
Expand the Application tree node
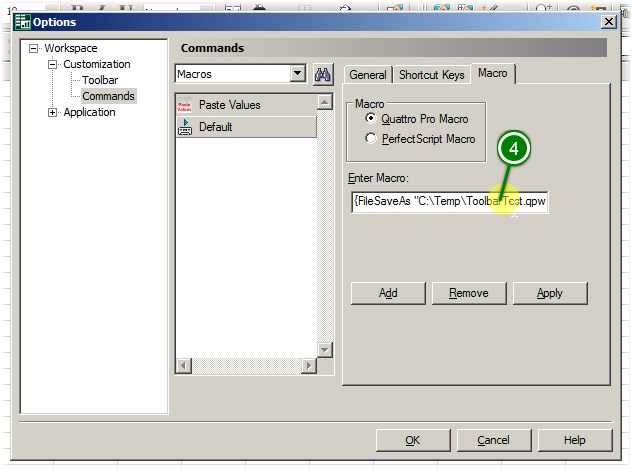click(x=53, y=112)
